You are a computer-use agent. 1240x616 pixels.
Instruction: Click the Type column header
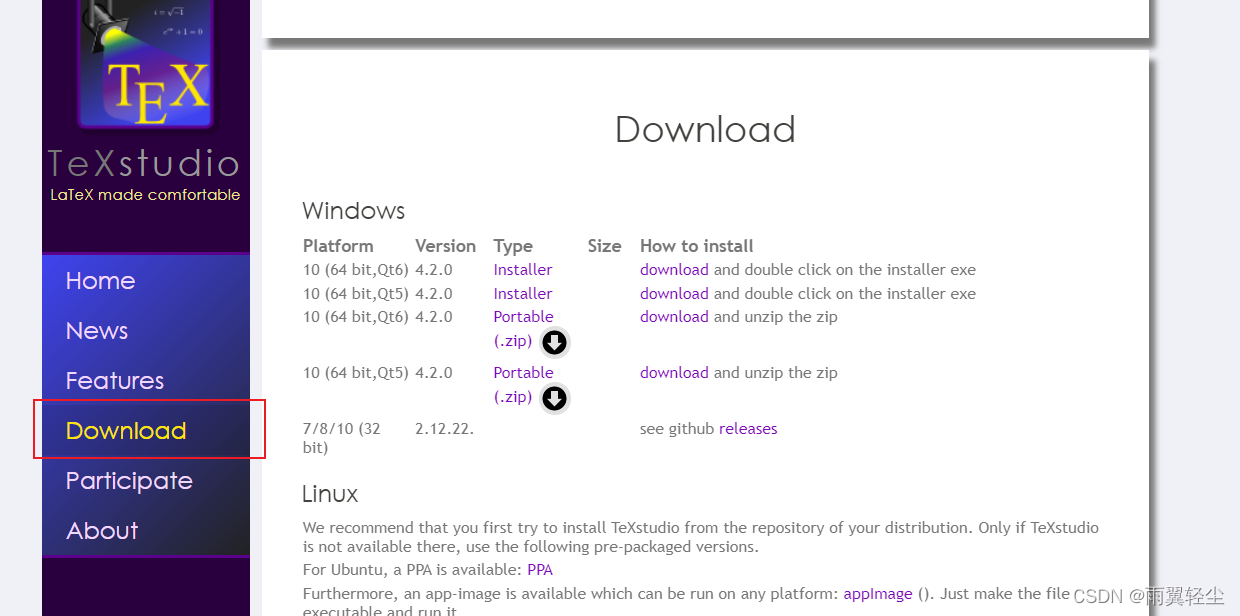(513, 246)
